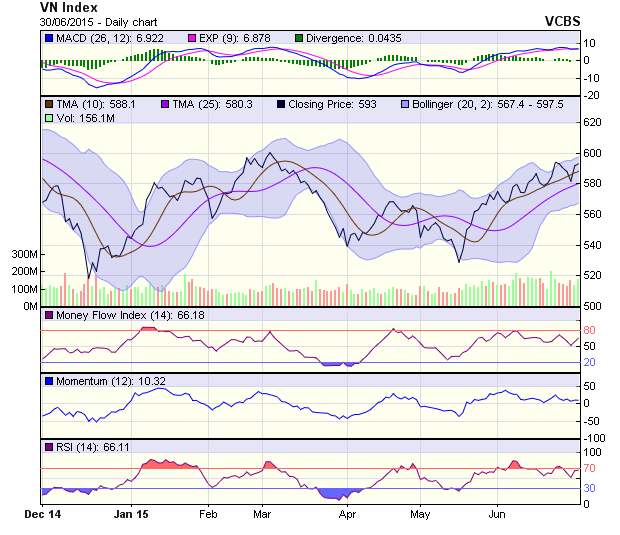Click the Jun date axis label
This screenshot has height=535, width=620.
point(495,514)
